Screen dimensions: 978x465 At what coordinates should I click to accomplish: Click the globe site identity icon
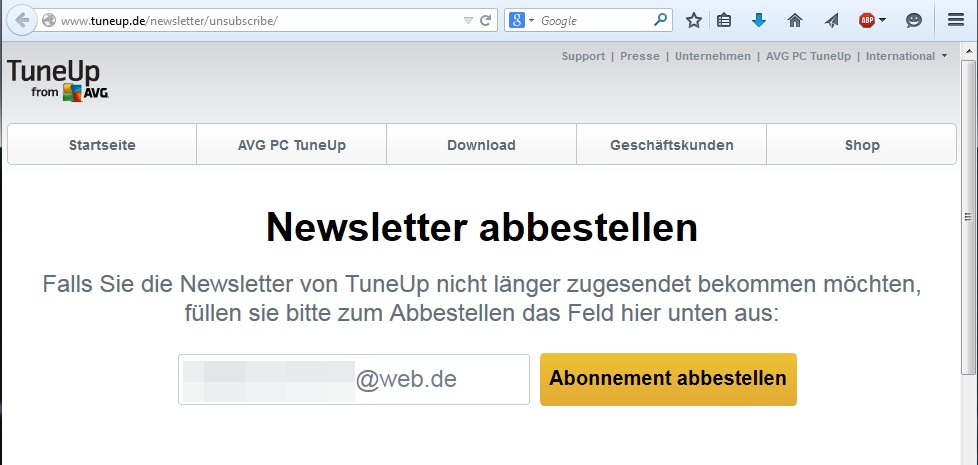49,21
